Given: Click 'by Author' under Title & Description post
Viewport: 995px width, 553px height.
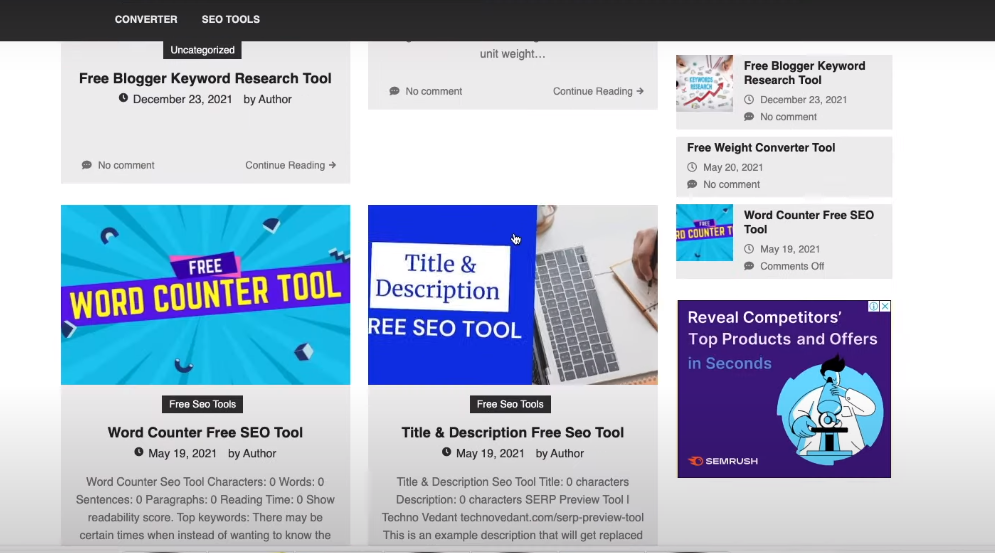Looking at the screenshot, I should 560,453.
